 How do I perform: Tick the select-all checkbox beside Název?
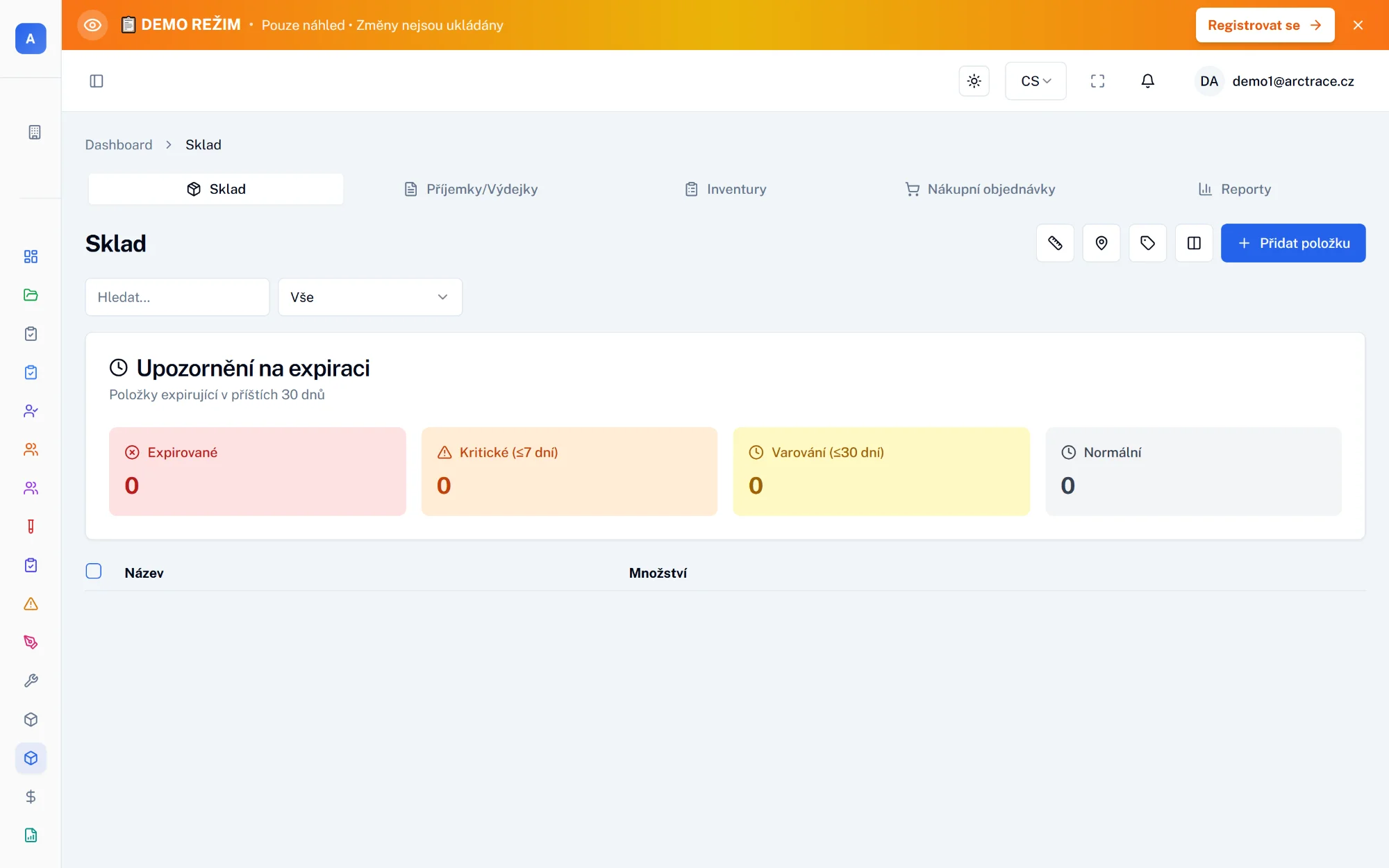click(94, 571)
